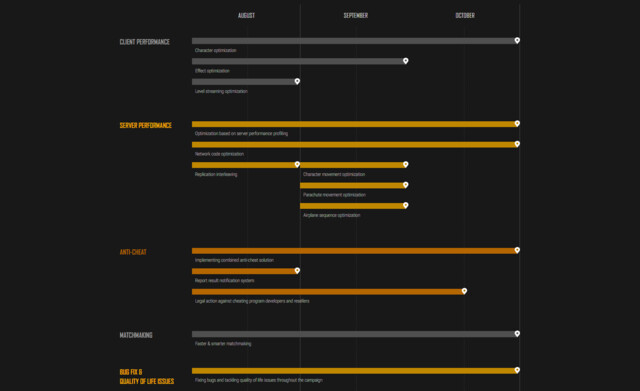Click the OCTOBER month header

click(465, 16)
